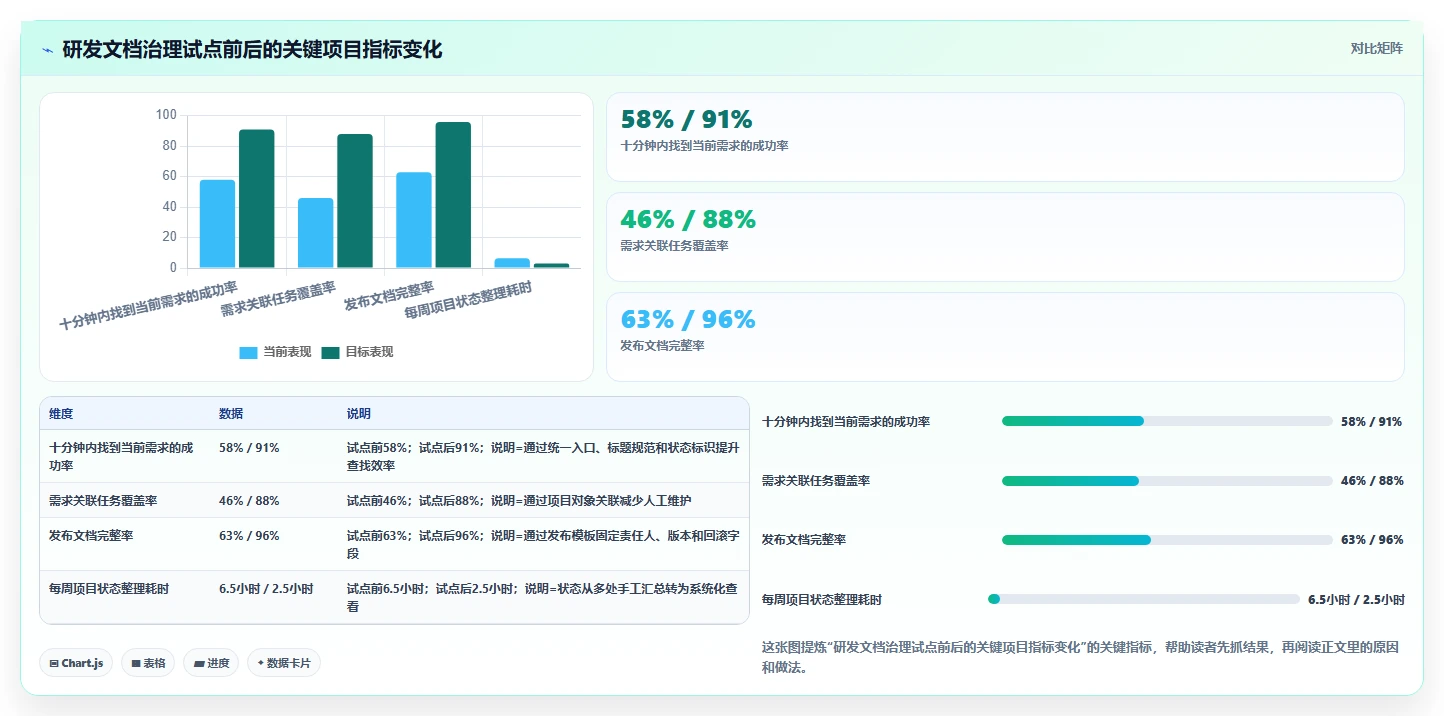
Task: Click the 对比矩阵 label in header
Action: (1376, 48)
